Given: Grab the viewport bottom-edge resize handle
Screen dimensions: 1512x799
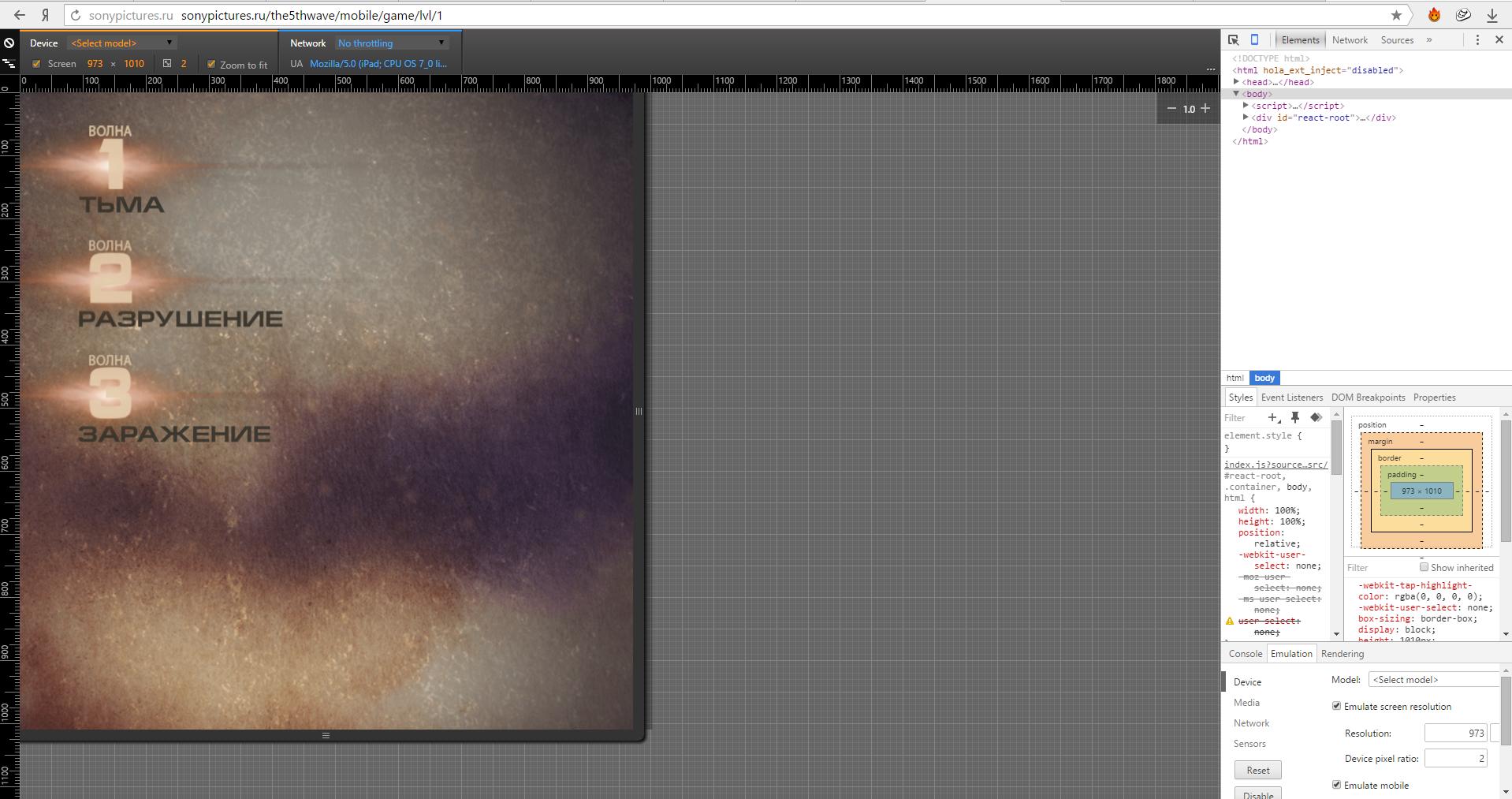Looking at the screenshot, I should [x=326, y=735].
